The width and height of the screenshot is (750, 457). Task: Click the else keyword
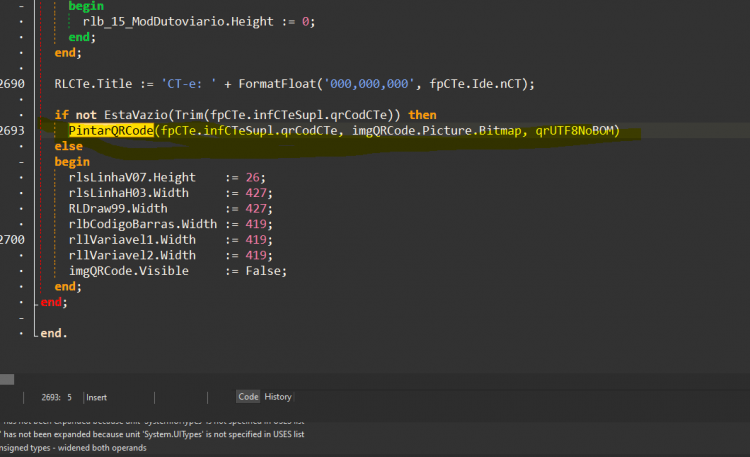(x=68, y=146)
